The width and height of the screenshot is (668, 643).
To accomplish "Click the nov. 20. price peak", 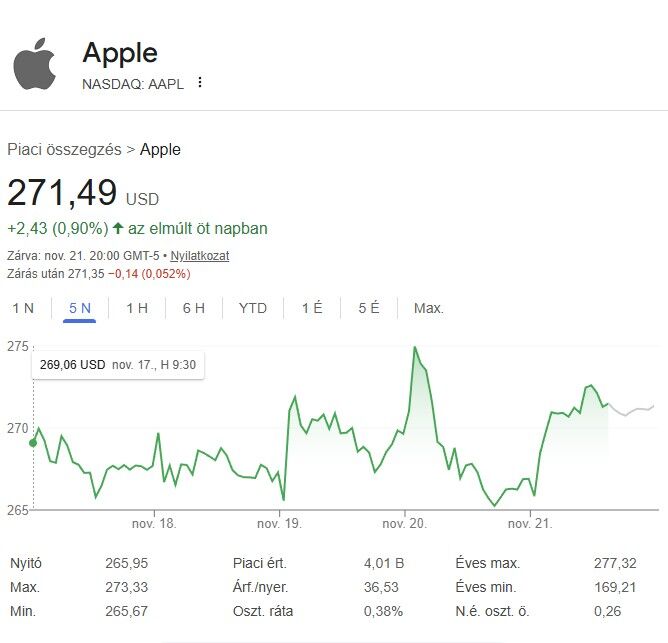I will 414,348.
